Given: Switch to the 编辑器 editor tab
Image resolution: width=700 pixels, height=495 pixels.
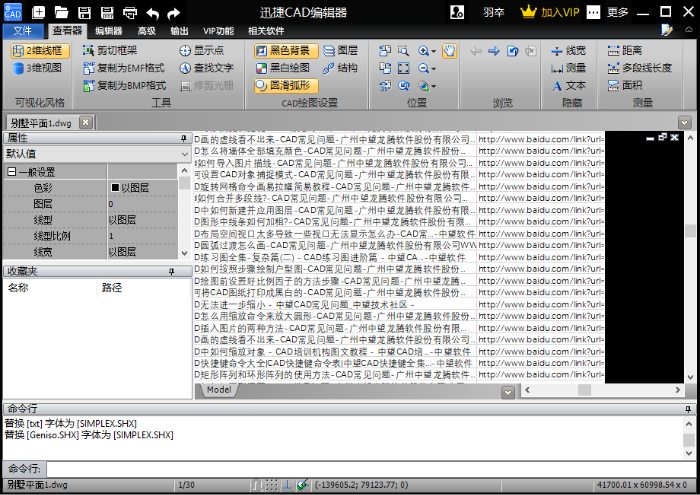Looking at the screenshot, I should pos(108,31).
